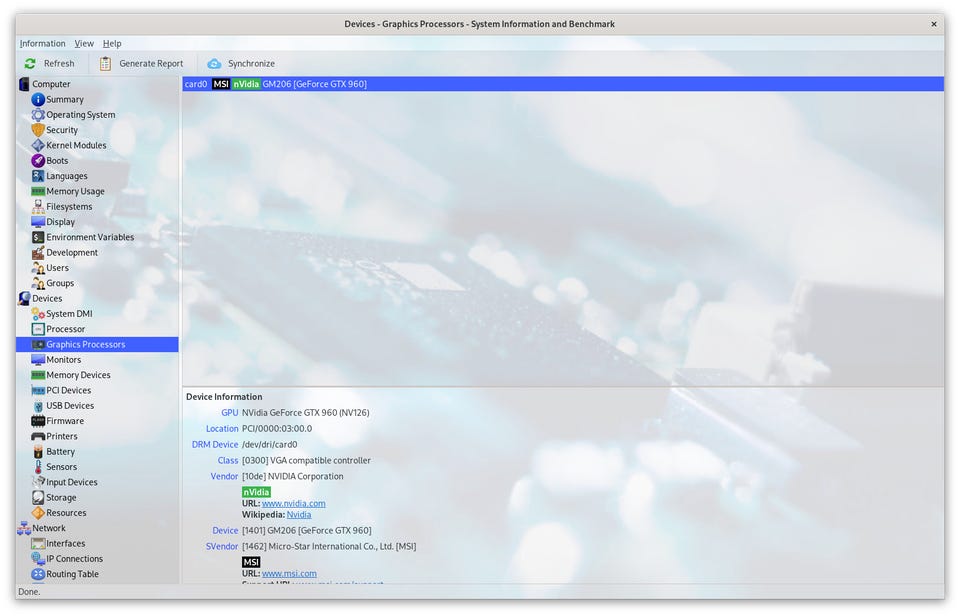Click the Location value PCI/0000:03:00.0
Screen dimensions: 960x616
tap(277, 429)
